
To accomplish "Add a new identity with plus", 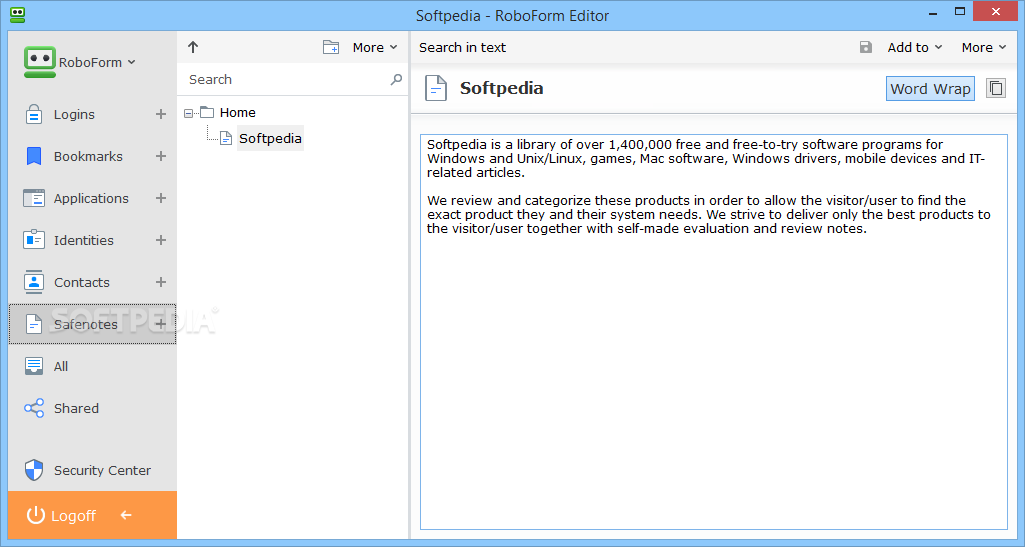I will (161, 240).
